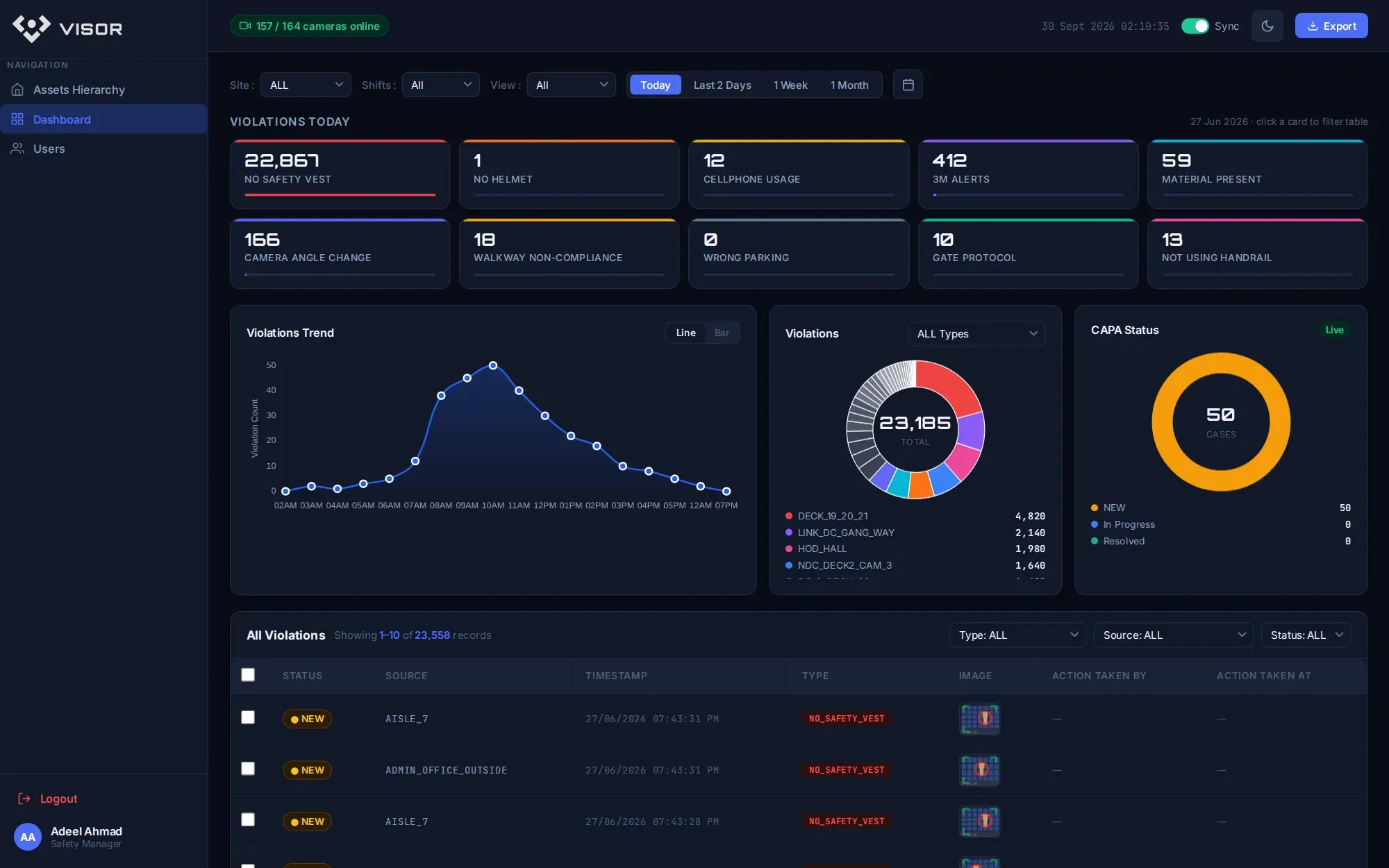Select the 1 Week tab
Viewport: 1389px width, 868px height.
pyautogui.click(x=790, y=85)
